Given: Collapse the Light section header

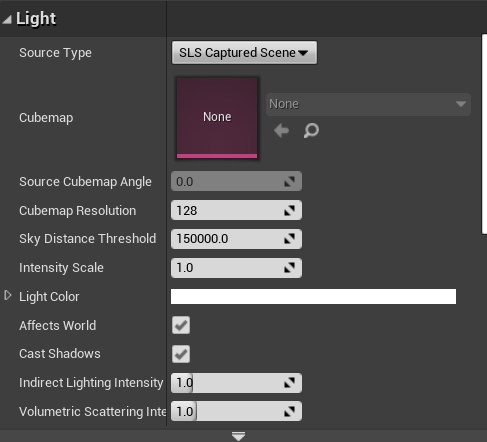Looking at the screenshot, I should [7, 19].
